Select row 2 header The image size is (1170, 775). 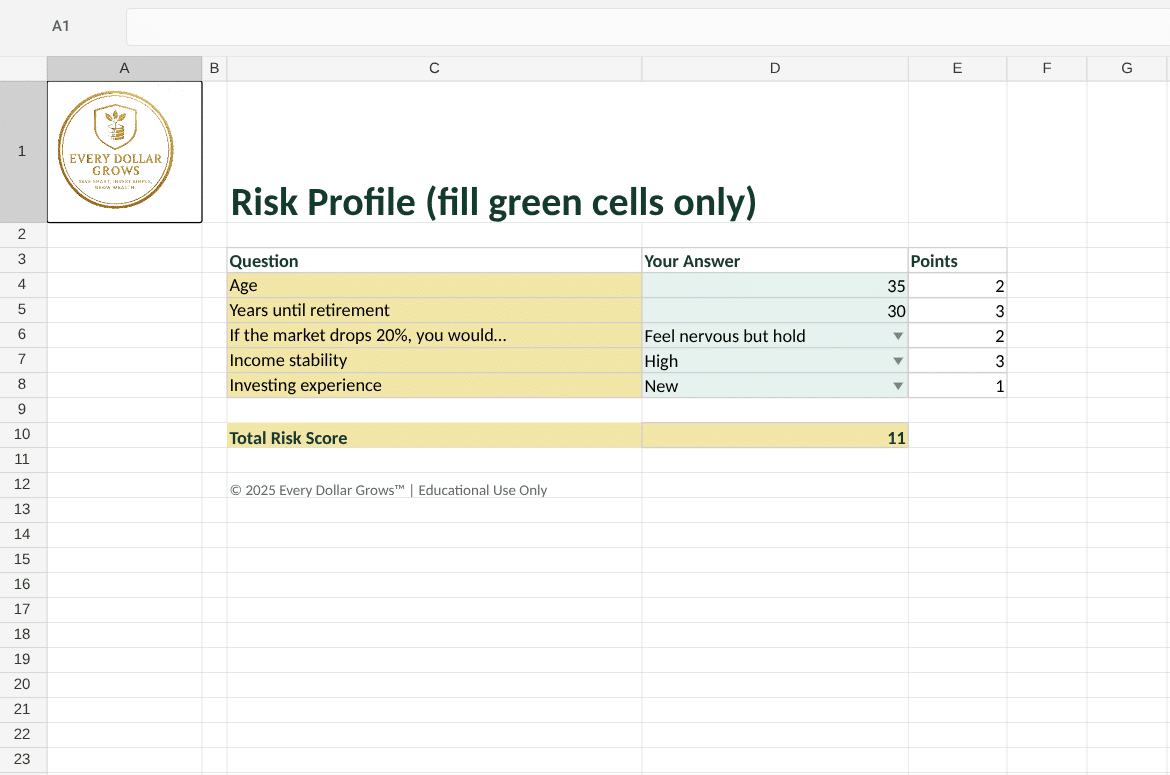pos(22,235)
